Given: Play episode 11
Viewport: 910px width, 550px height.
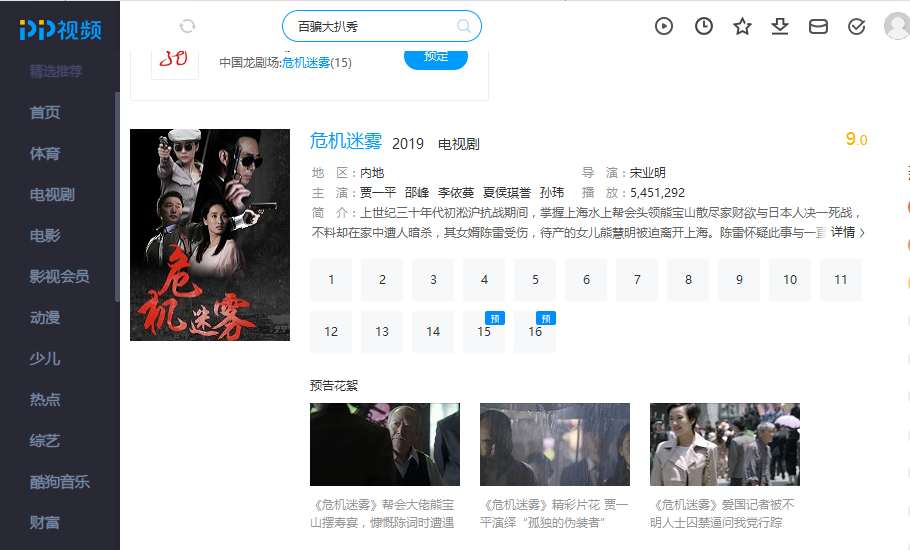Looking at the screenshot, I should coord(841,280).
